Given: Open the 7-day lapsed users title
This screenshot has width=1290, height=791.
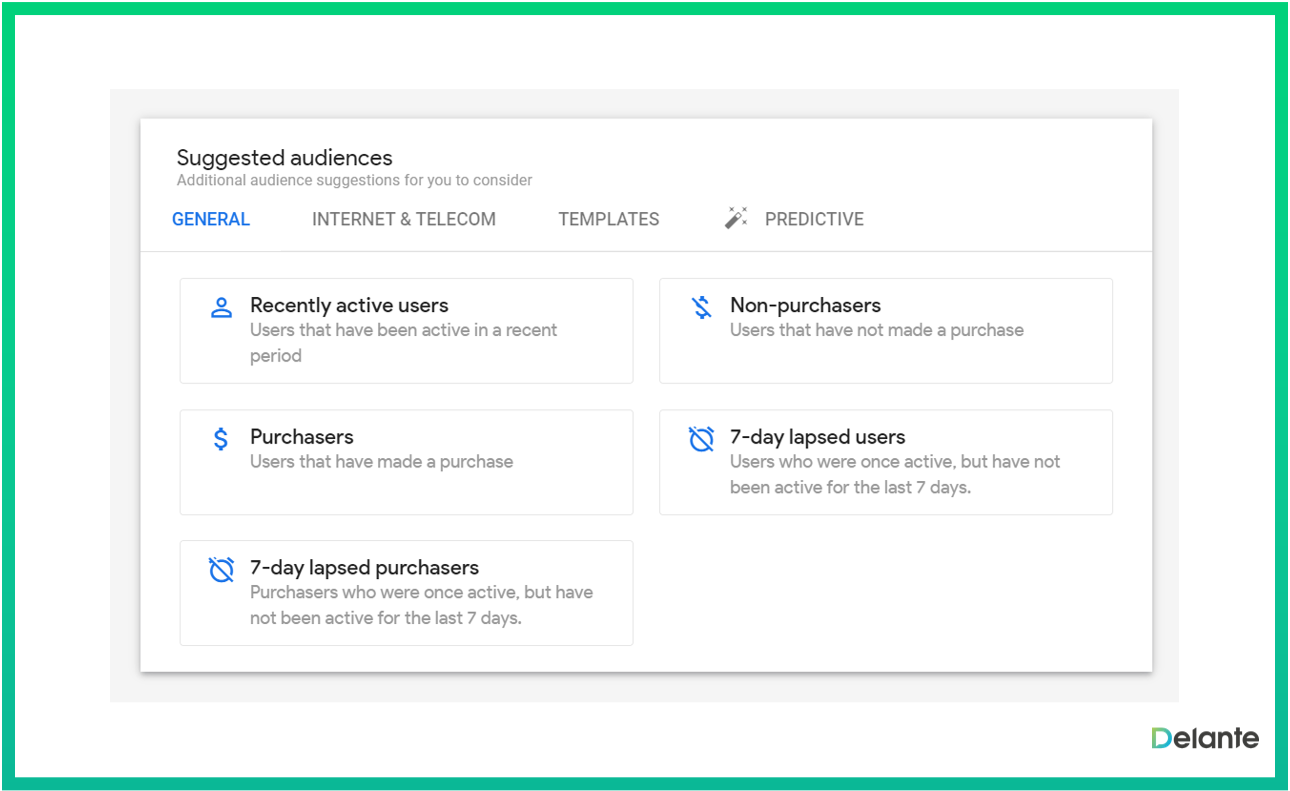Looking at the screenshot, I should [817, 437].
